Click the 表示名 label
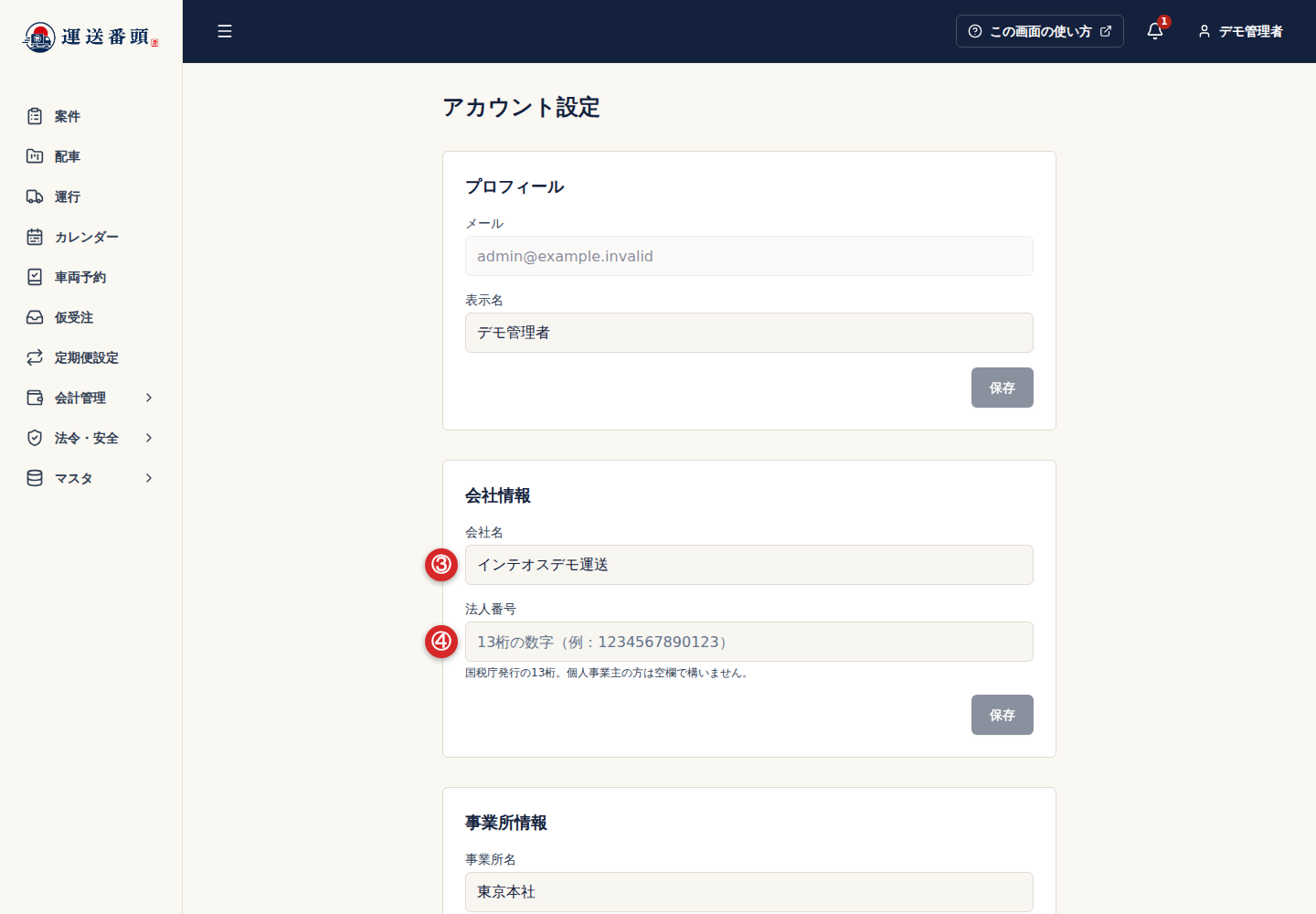Screen dimensions: 1316x914 coord(484,300)
